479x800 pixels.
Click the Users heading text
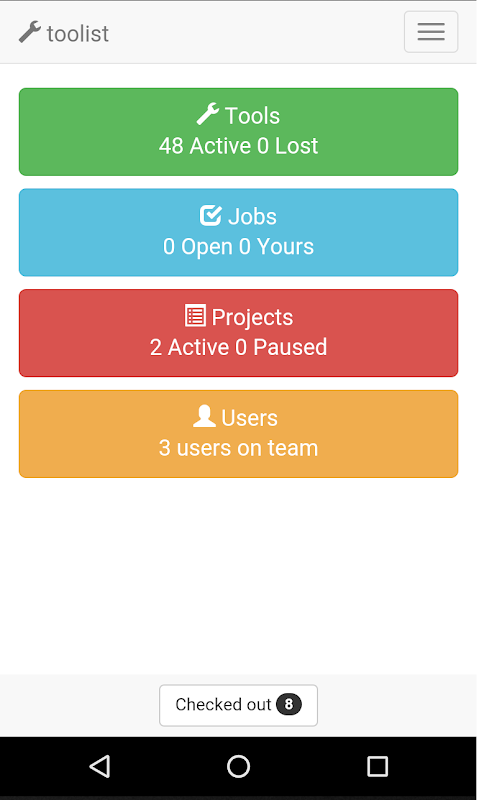point(250,419)
